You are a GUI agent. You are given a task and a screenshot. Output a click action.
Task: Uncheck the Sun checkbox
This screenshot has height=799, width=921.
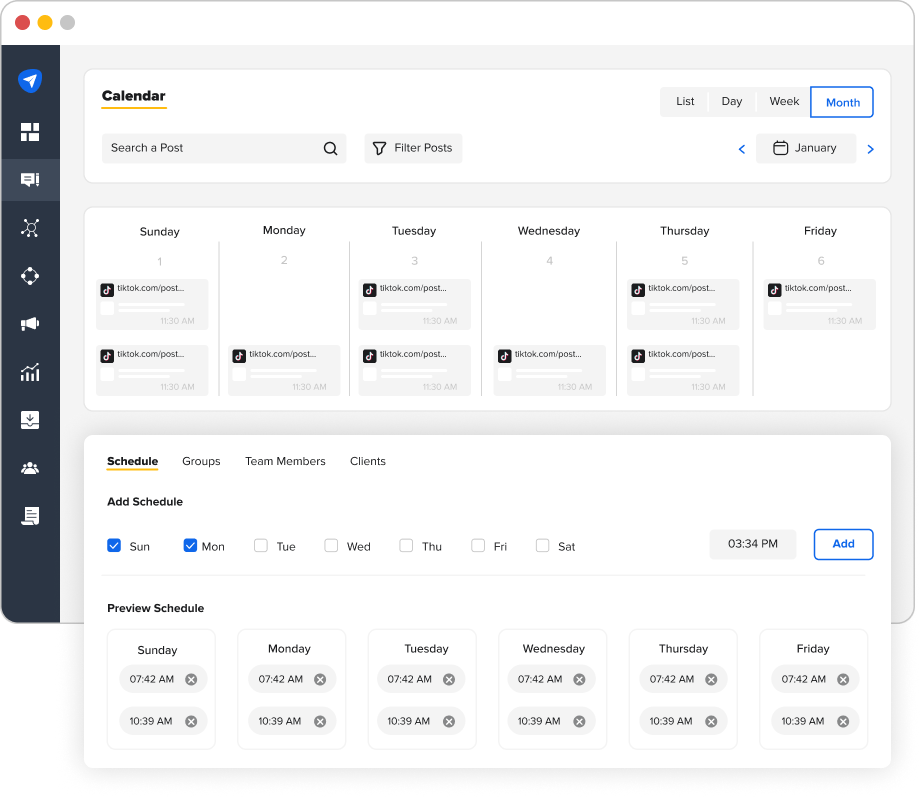(114, 546)
